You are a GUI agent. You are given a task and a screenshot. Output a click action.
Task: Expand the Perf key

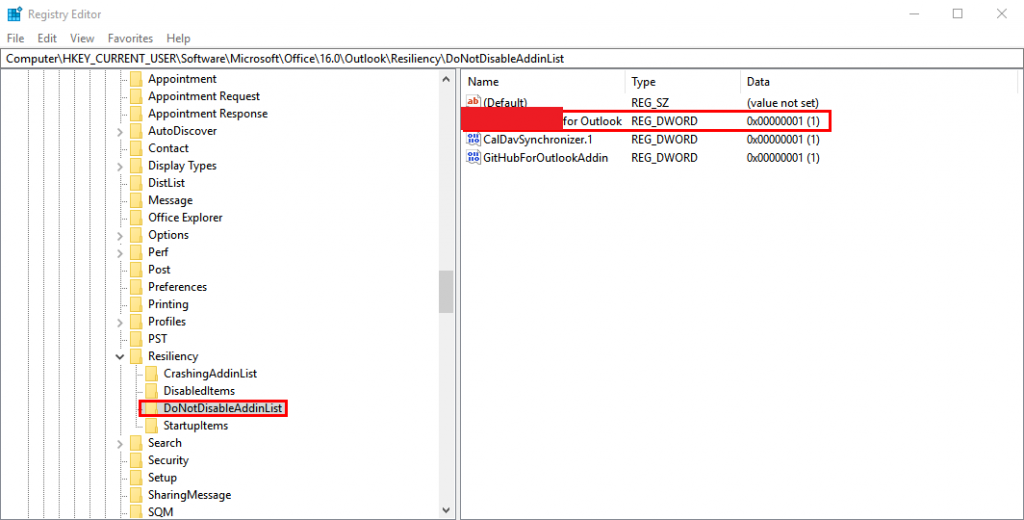[120, 253]
